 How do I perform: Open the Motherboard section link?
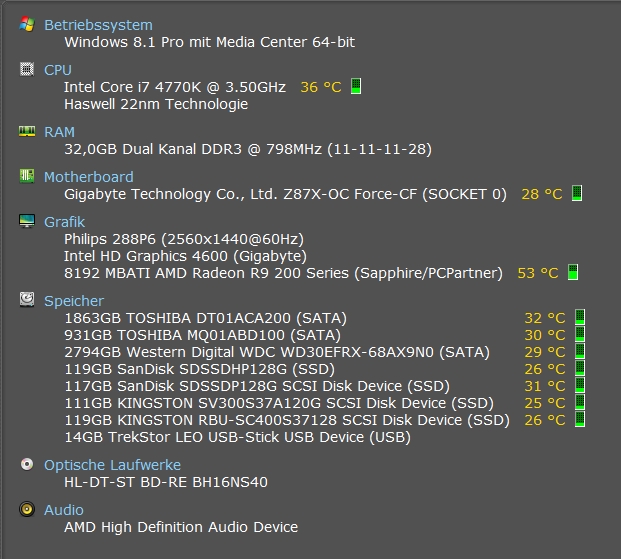coord(88,177)
